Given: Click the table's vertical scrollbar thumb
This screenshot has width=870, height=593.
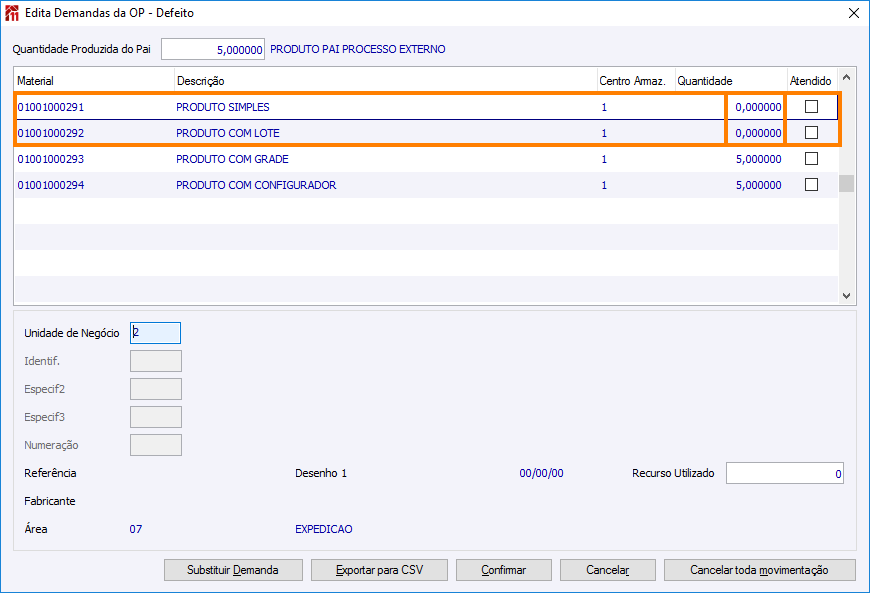Looking at the screenshot, I should point(846,184).
